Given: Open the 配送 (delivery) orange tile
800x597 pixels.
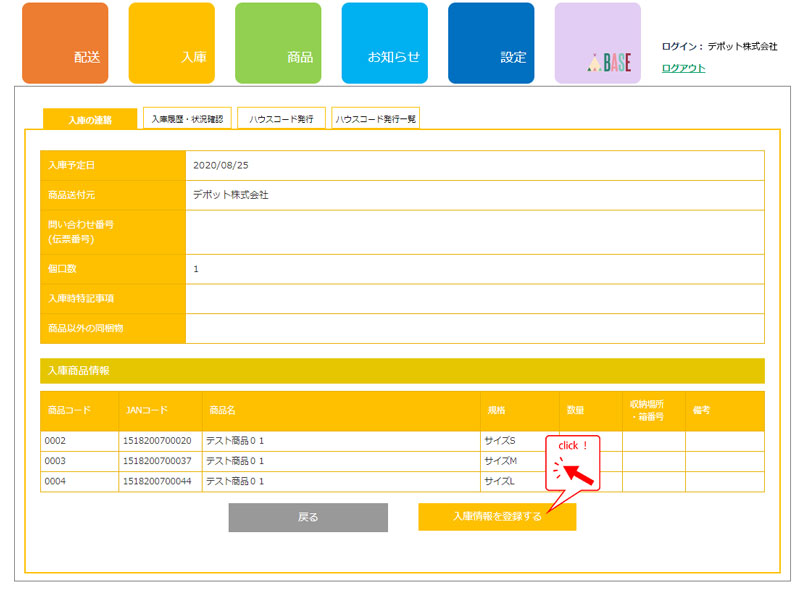Looking at the screenshot, I should point(65,43).
